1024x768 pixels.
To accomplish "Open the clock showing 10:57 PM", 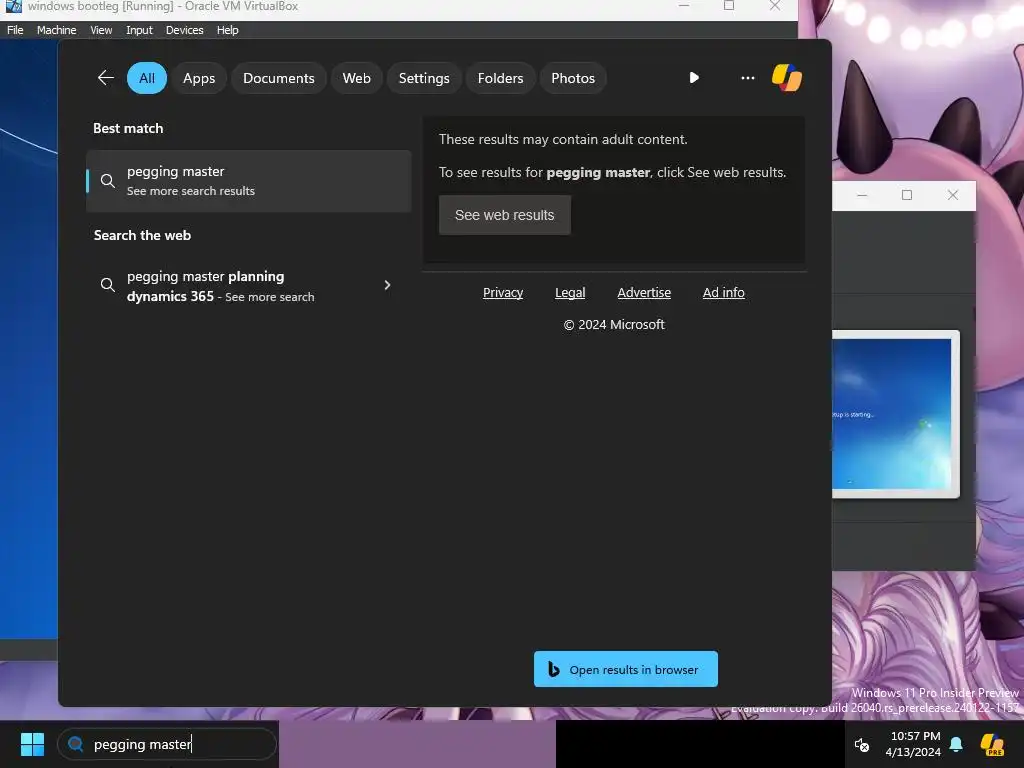I will pos(914,744).
